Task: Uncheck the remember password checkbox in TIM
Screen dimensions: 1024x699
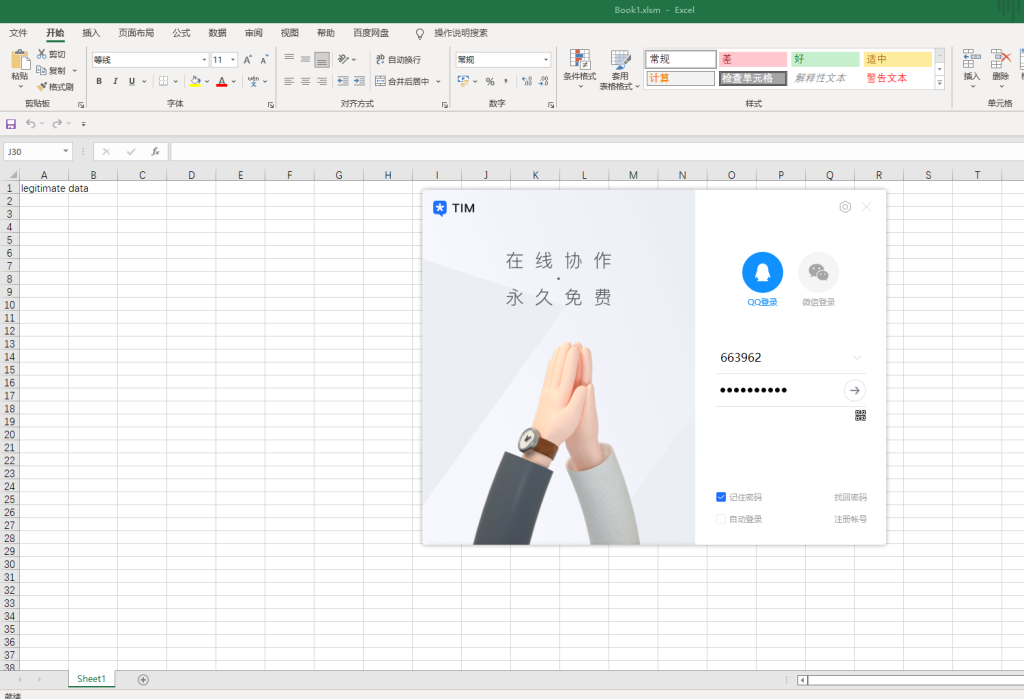Action: pos(721,497)
